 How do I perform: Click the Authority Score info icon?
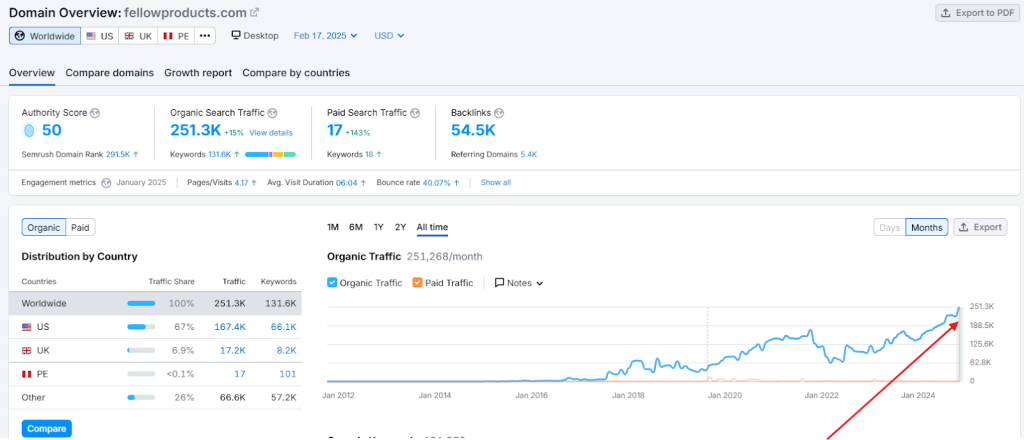95,113
